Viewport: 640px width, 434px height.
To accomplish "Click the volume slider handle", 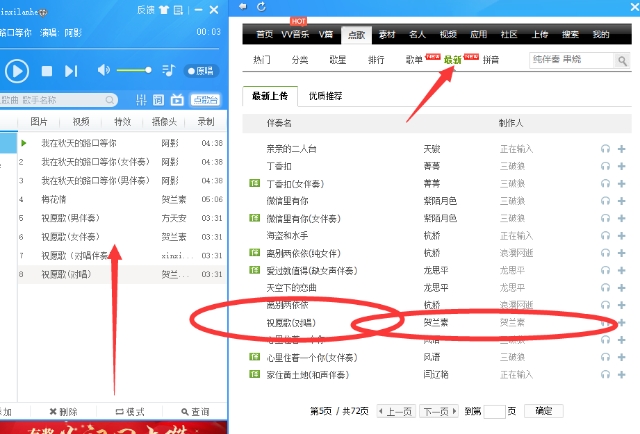I will click(149, 70).
